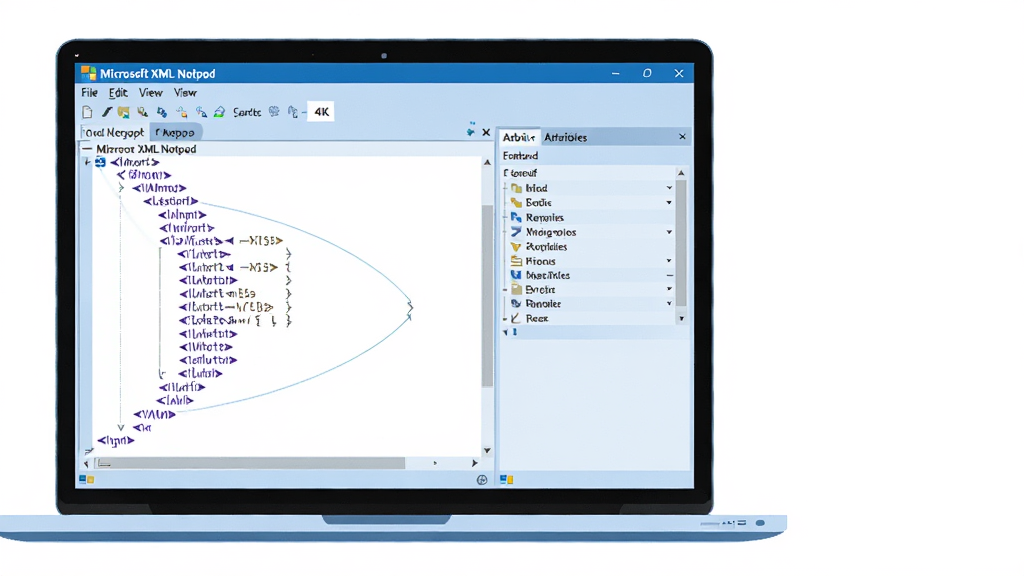Screen dimensions: 1024x576
Task: Select the <Lèstiorl> tag in the tree
Action: pyautogui.click(x=170, y=201)
